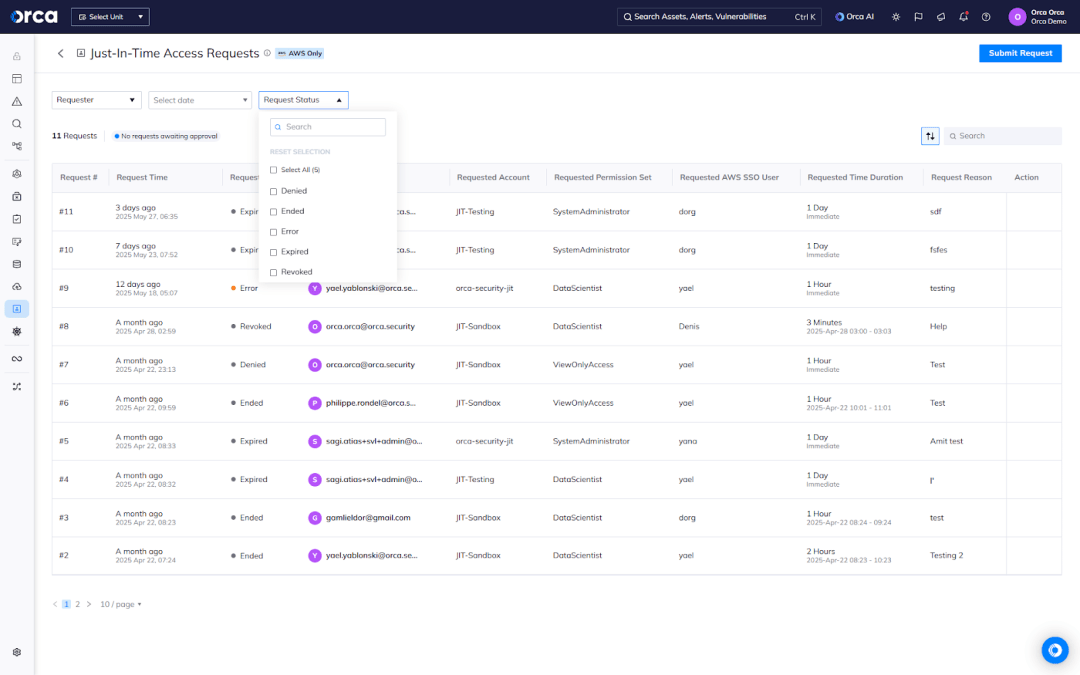The height and width of the screenshot is (675, 1080).
Task: Click the alerts triangle icon in sidebar
Action: (x=17, y=101)
